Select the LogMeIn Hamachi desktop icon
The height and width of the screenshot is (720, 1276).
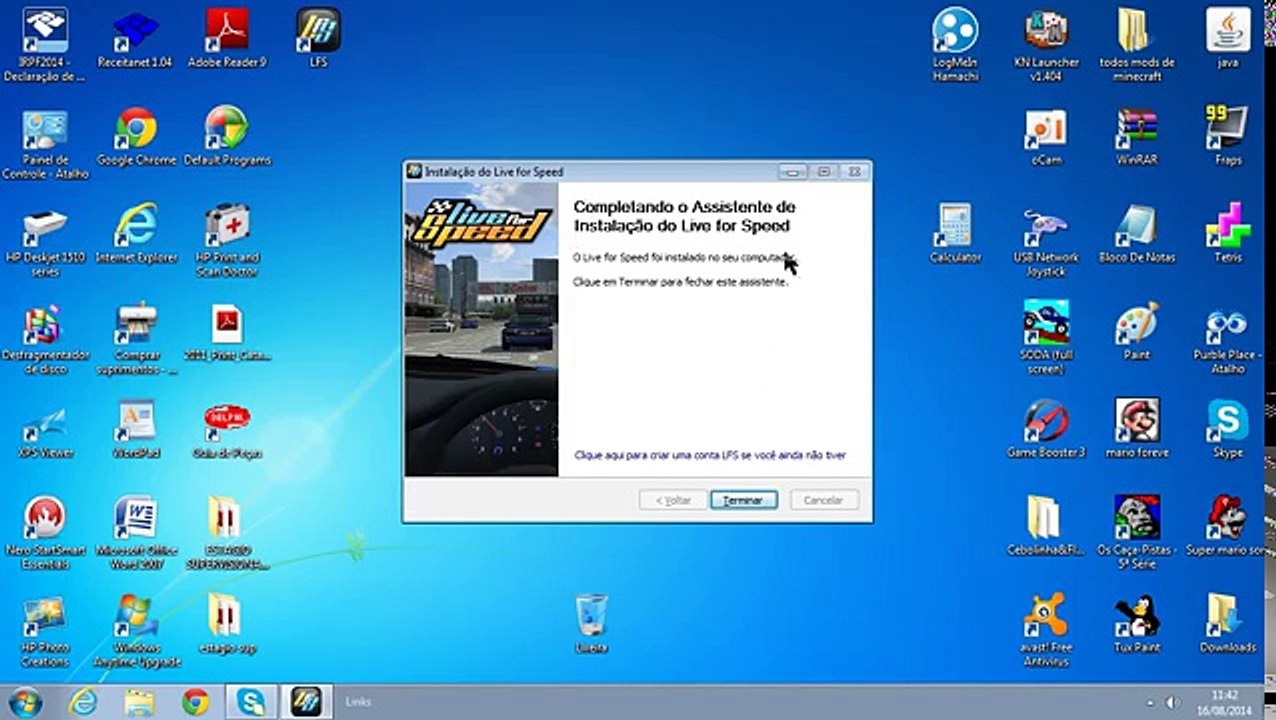click(955, 45)
